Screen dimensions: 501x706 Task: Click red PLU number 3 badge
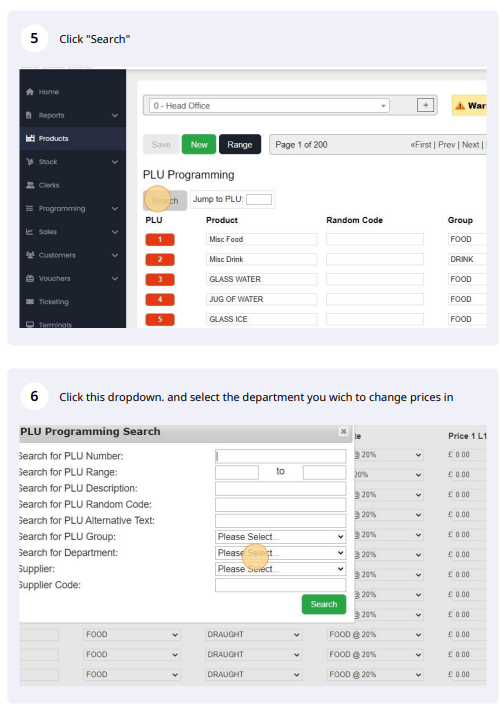click(160, 279)
